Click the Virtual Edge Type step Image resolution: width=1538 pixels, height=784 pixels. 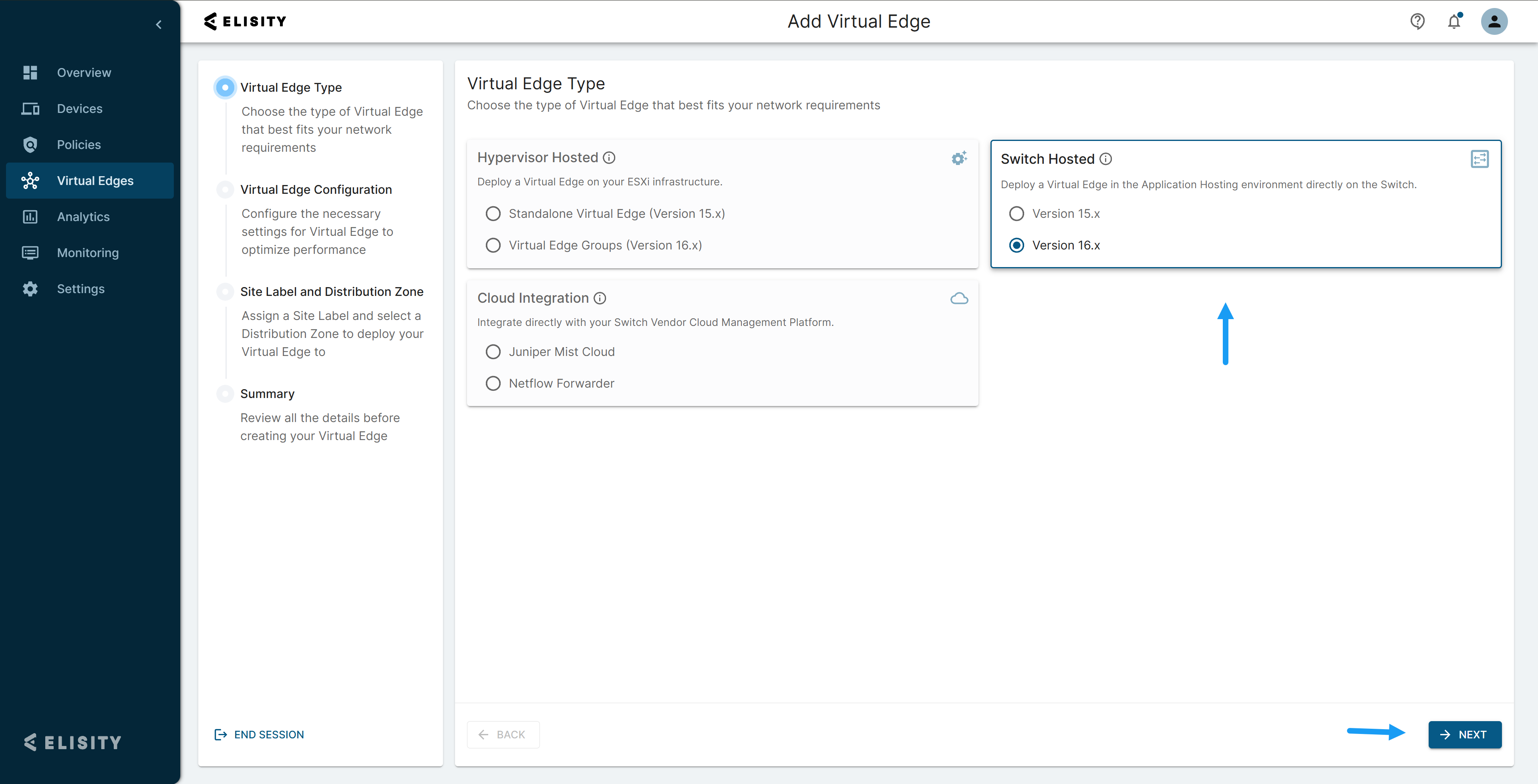click(291, 88)
